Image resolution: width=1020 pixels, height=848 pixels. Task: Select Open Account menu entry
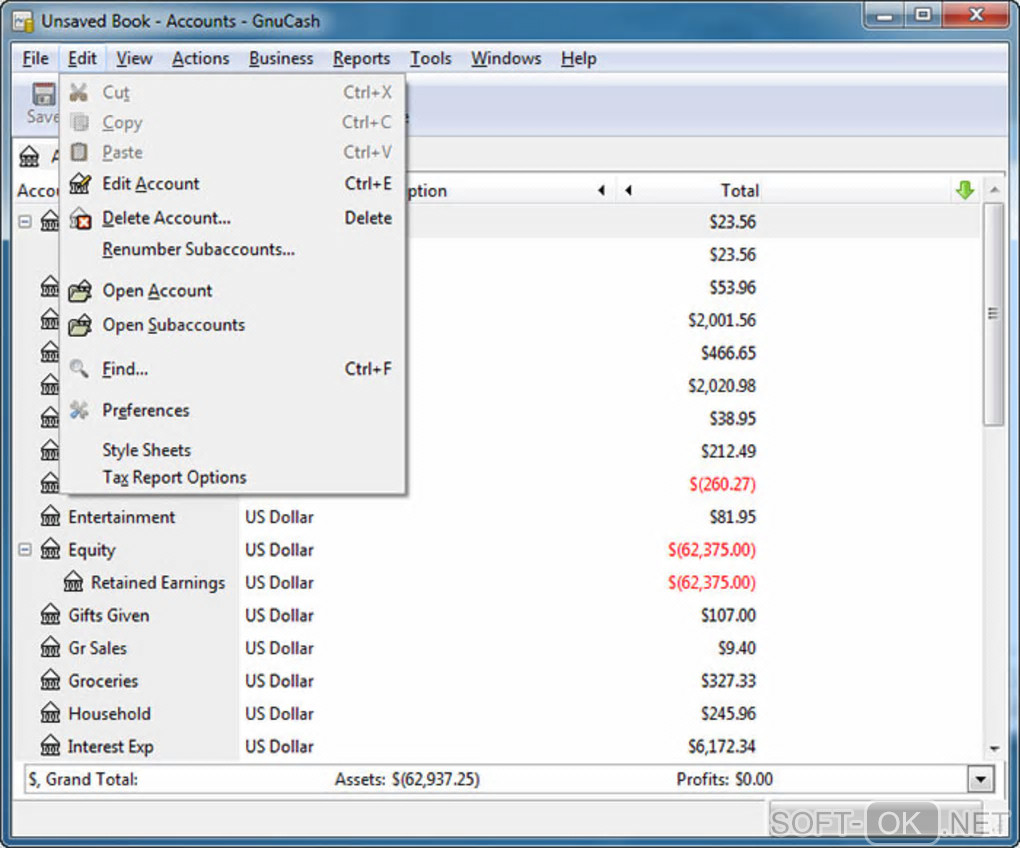tap(232, 291)
